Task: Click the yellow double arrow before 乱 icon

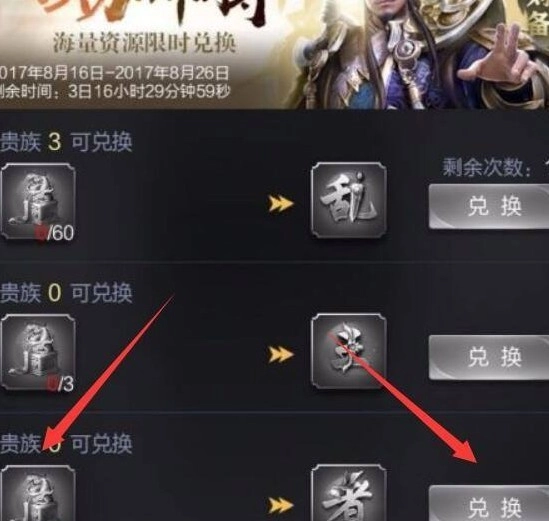Action: tap(280, 204)
